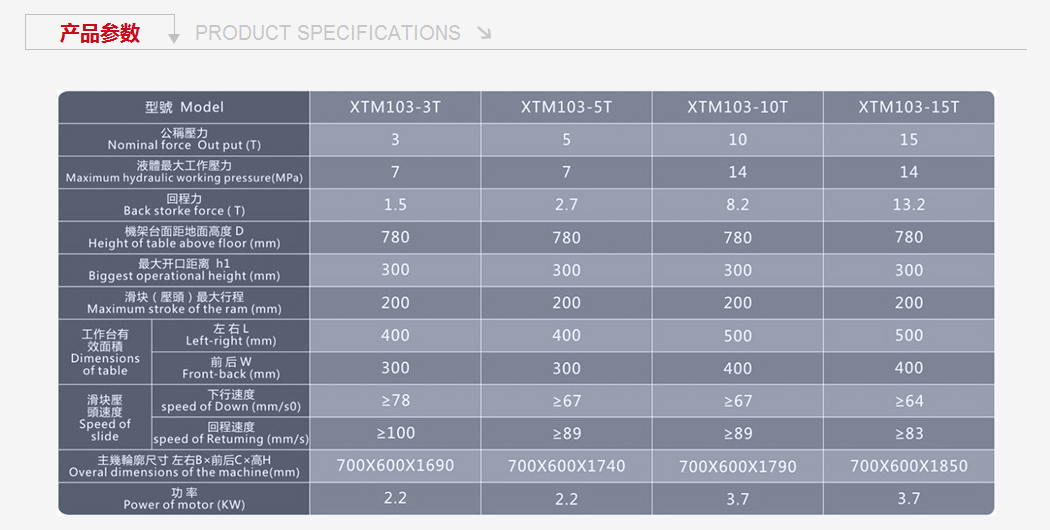Select the XTM103-5T column header
This screenshot has height=530, width=1050.
567,107
